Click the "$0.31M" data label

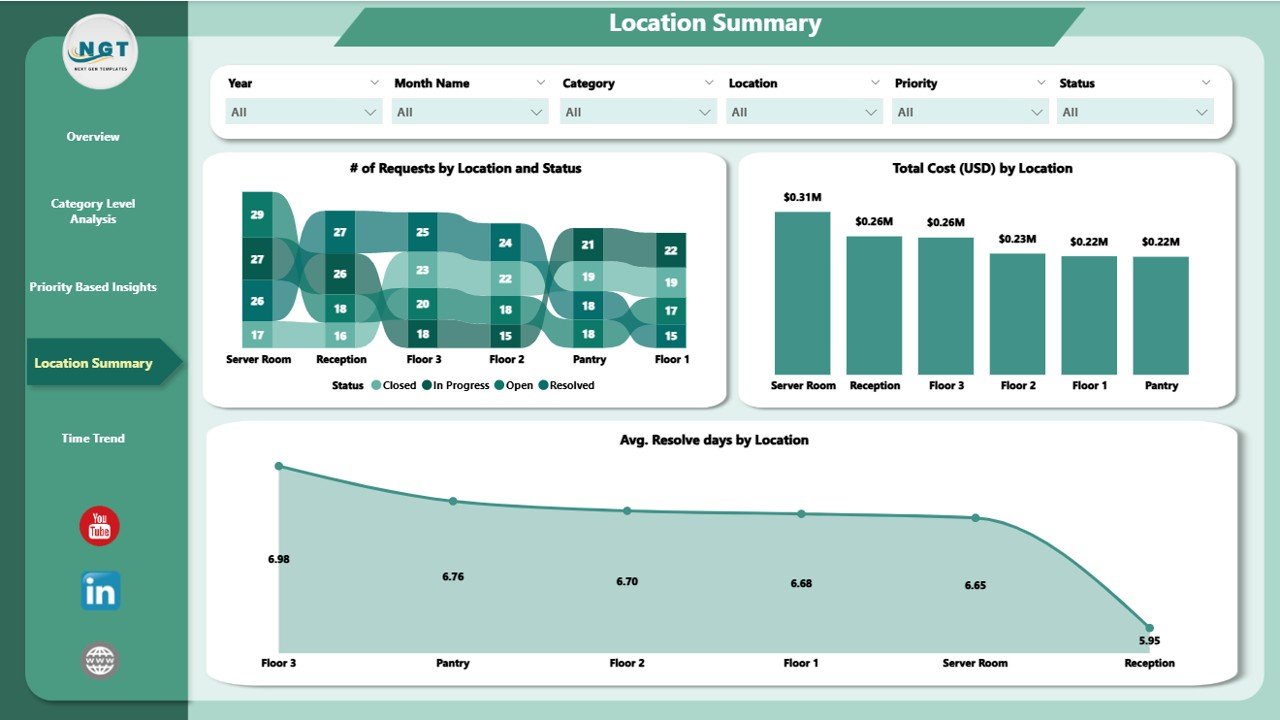click(x=802, y=197)
